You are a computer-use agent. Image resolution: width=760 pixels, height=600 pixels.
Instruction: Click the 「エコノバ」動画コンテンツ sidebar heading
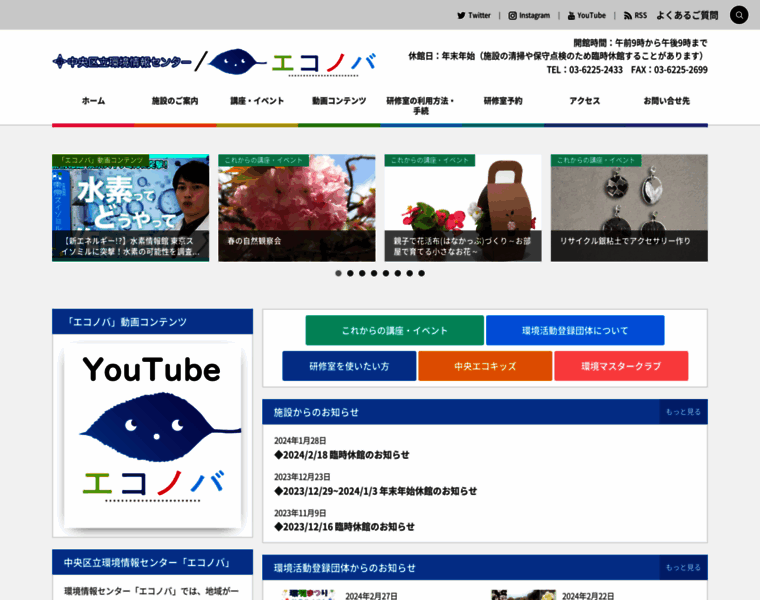click(153, 322)
